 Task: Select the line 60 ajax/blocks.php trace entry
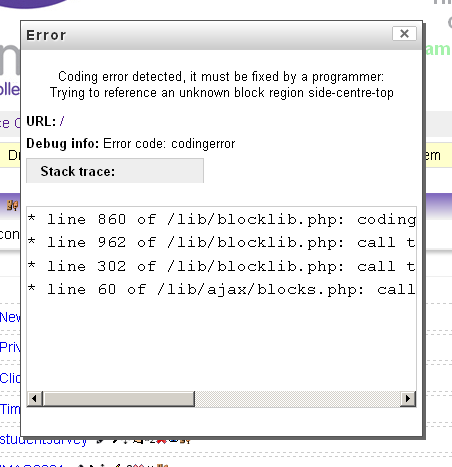(222, 289)
